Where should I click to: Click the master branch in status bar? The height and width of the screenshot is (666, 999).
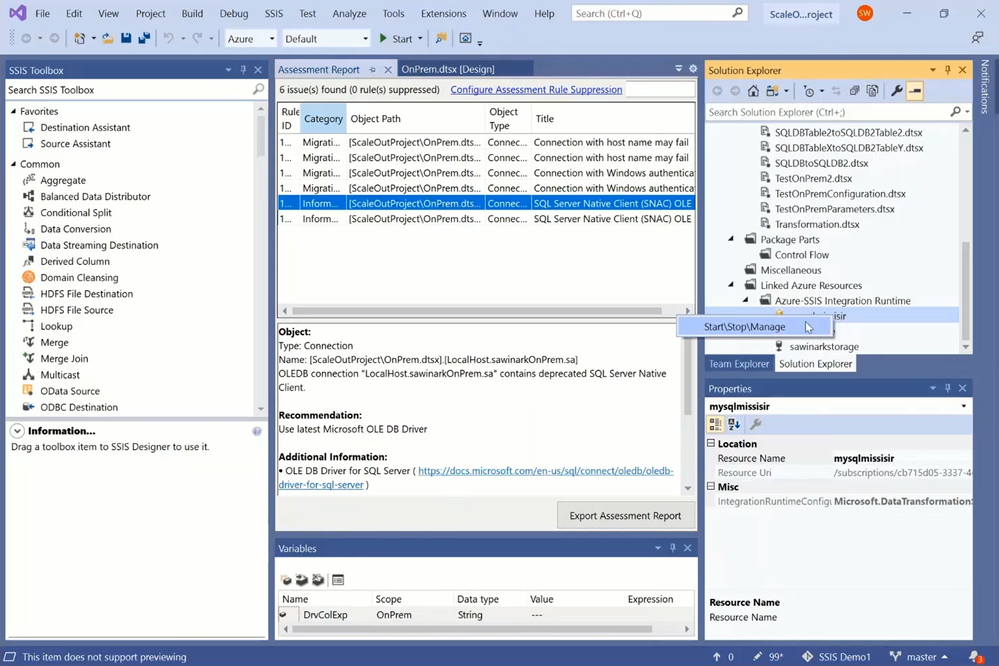tap(919, 656)
